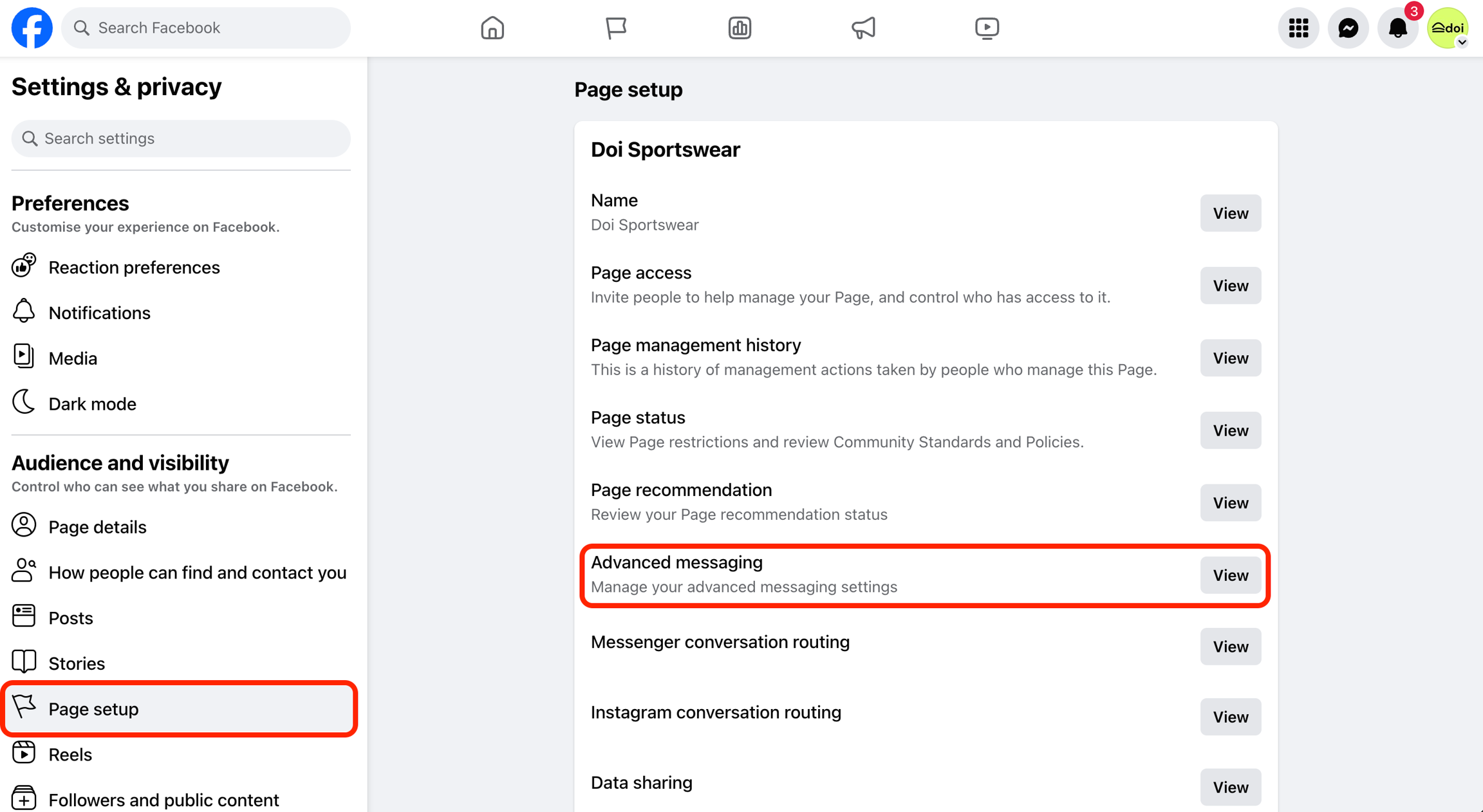Open Reaction preferences in sidebar
1483x812 pixels.
click(x=134, y=267)
